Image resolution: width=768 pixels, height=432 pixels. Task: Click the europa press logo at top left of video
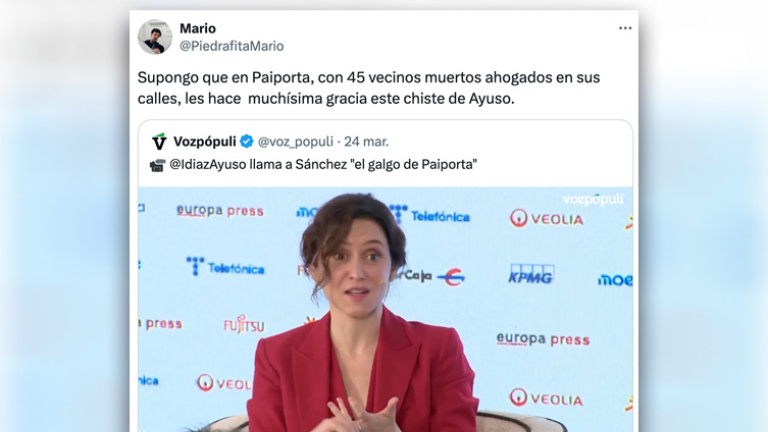coord(220,211)
